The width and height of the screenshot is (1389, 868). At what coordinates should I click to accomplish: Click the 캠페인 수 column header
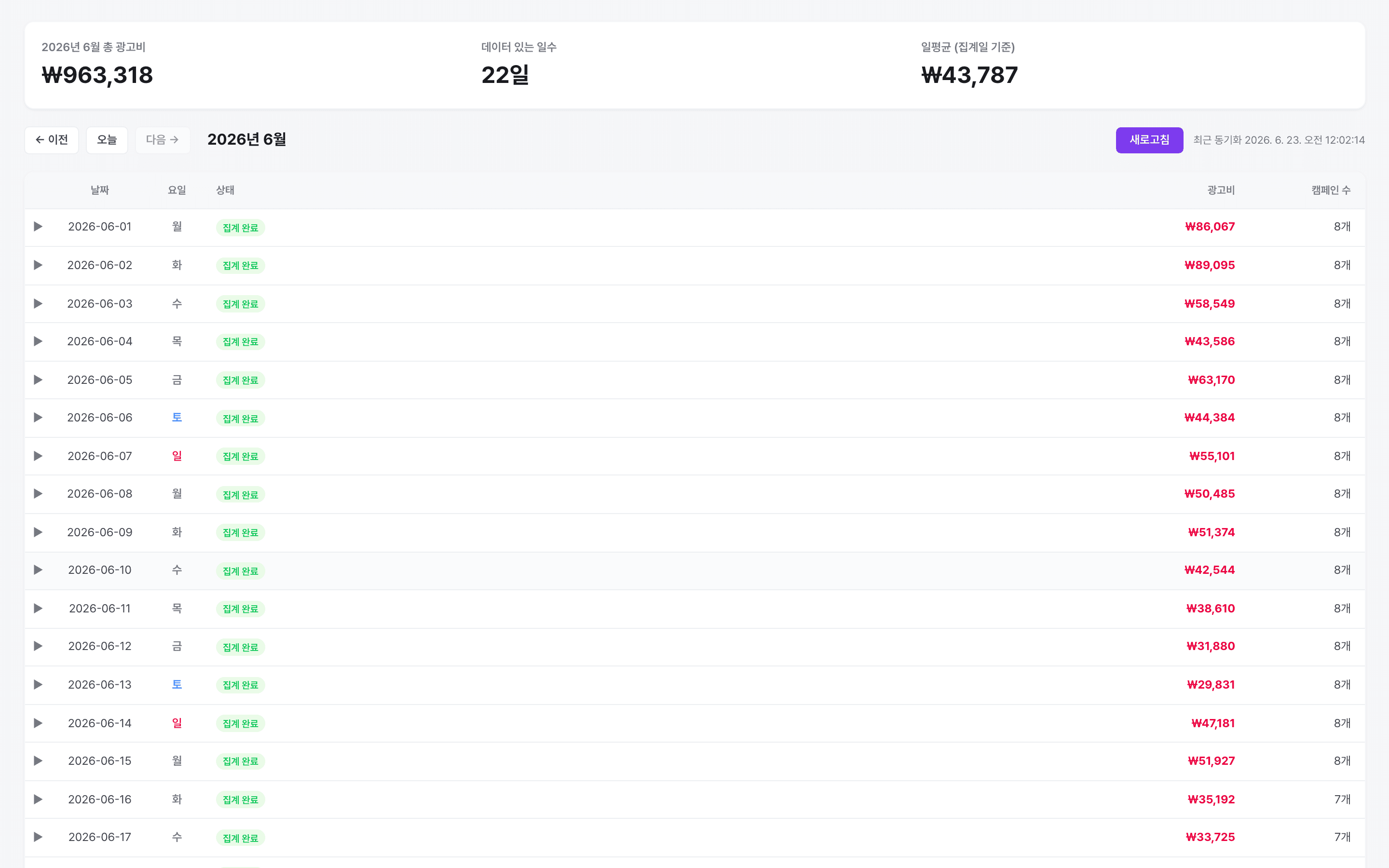[1331, 190]
